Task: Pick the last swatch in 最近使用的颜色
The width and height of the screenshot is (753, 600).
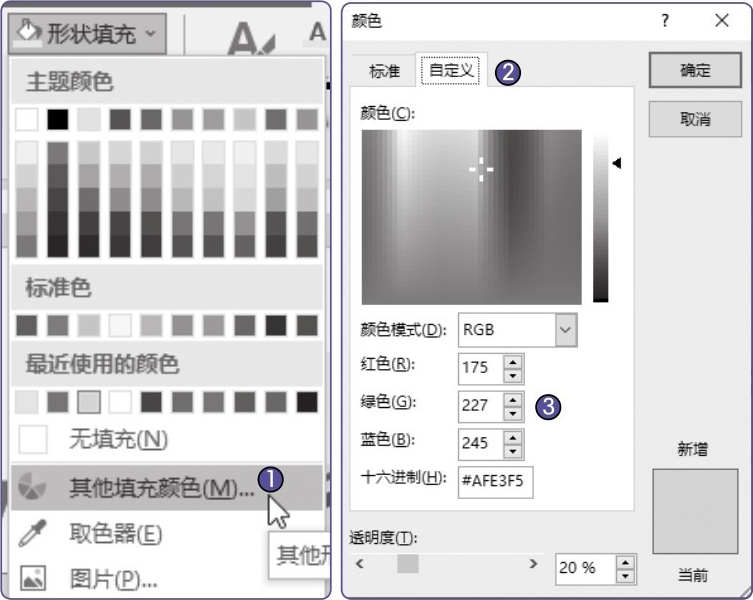Action: click(x=307, y=402)
